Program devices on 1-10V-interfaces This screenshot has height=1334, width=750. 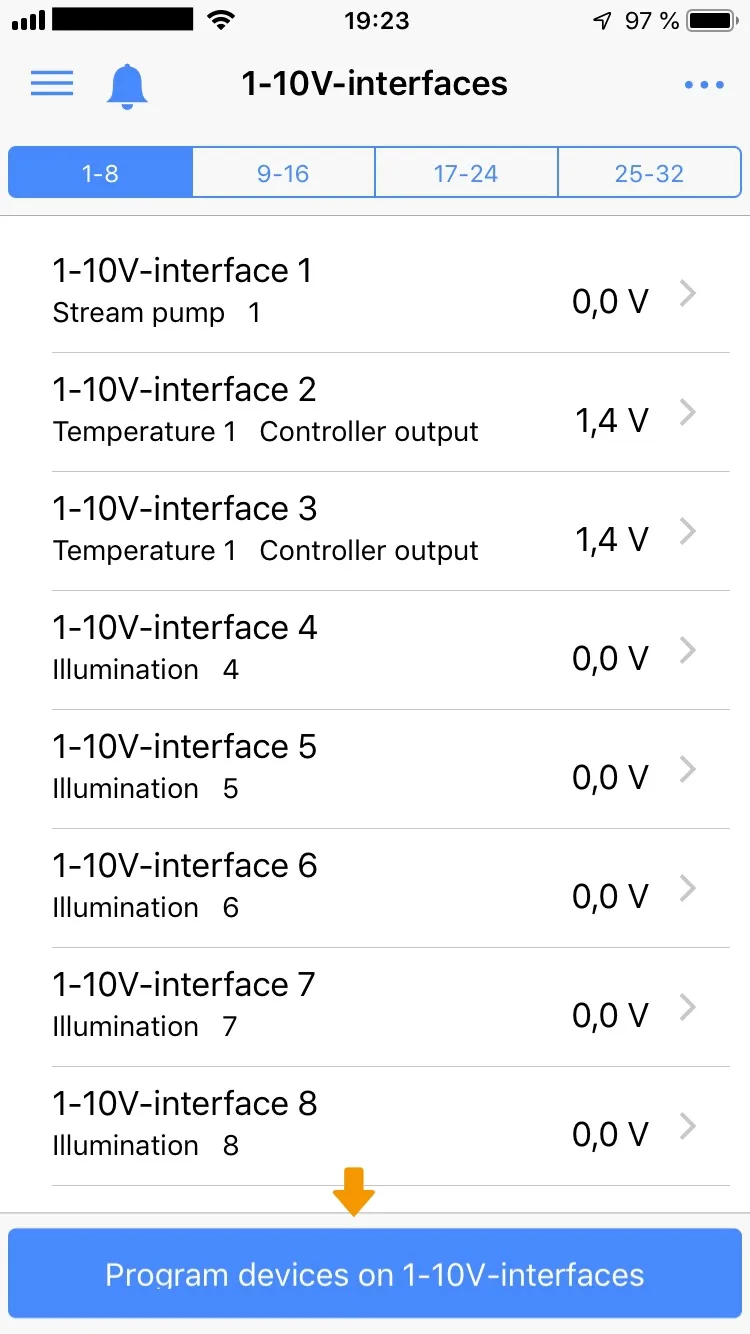pos(375,1274)
